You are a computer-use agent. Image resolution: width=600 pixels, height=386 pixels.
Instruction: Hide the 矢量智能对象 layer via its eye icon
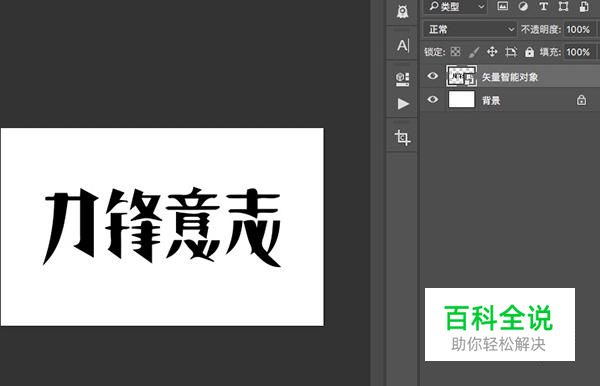click(x=432, y=76)
